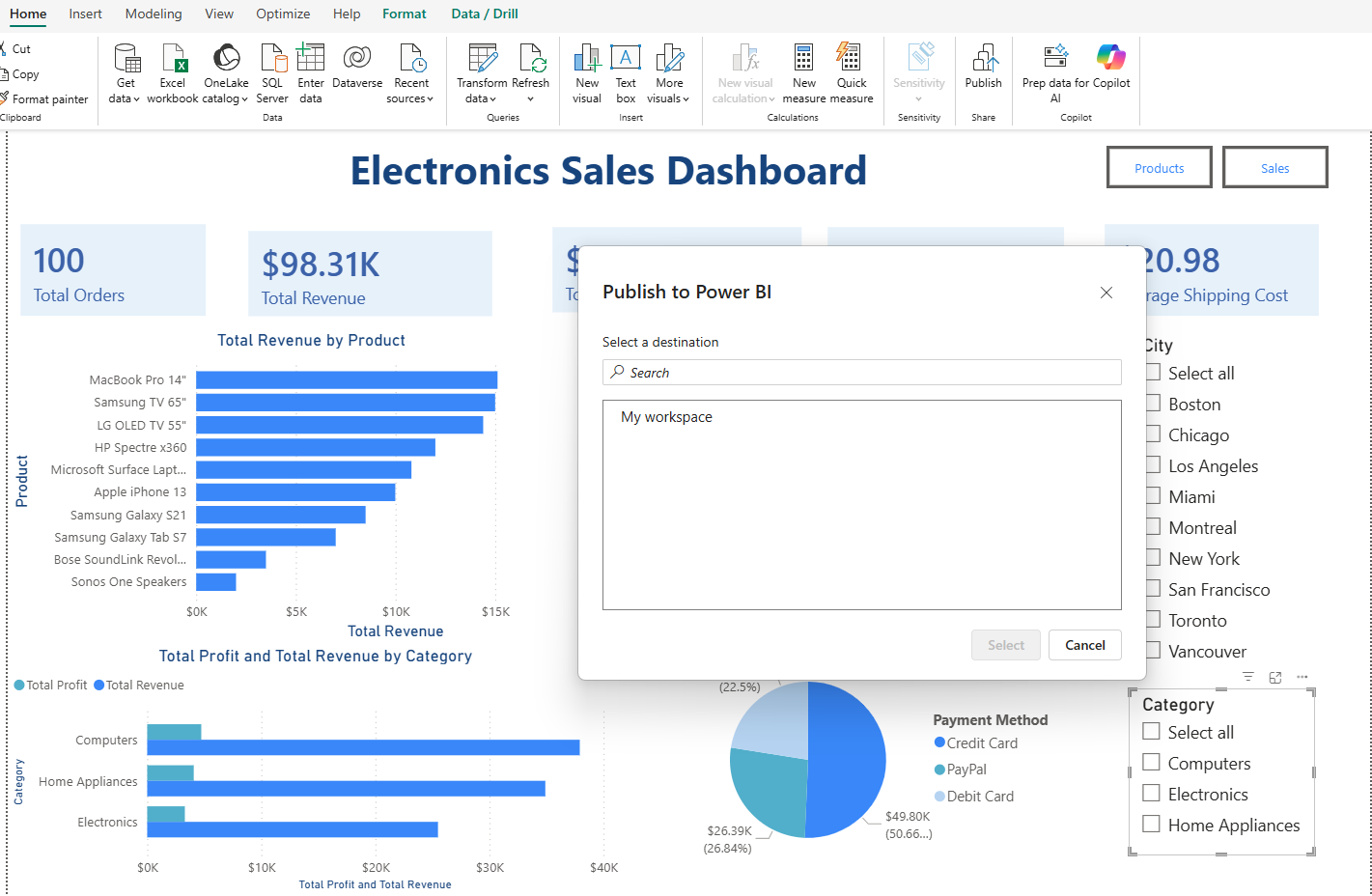Tick the Boston city checkbox

tap(1153, 404)
